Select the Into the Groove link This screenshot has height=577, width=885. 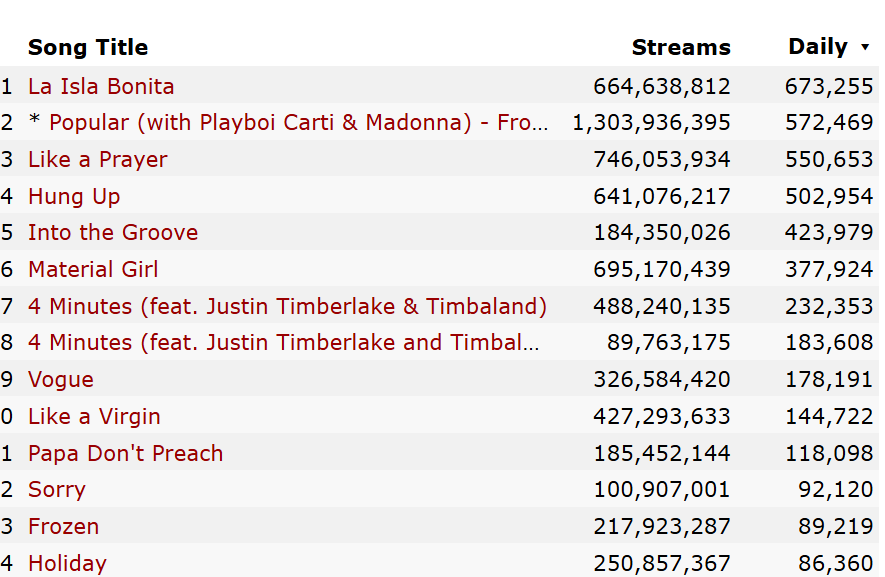click(113, 233)
